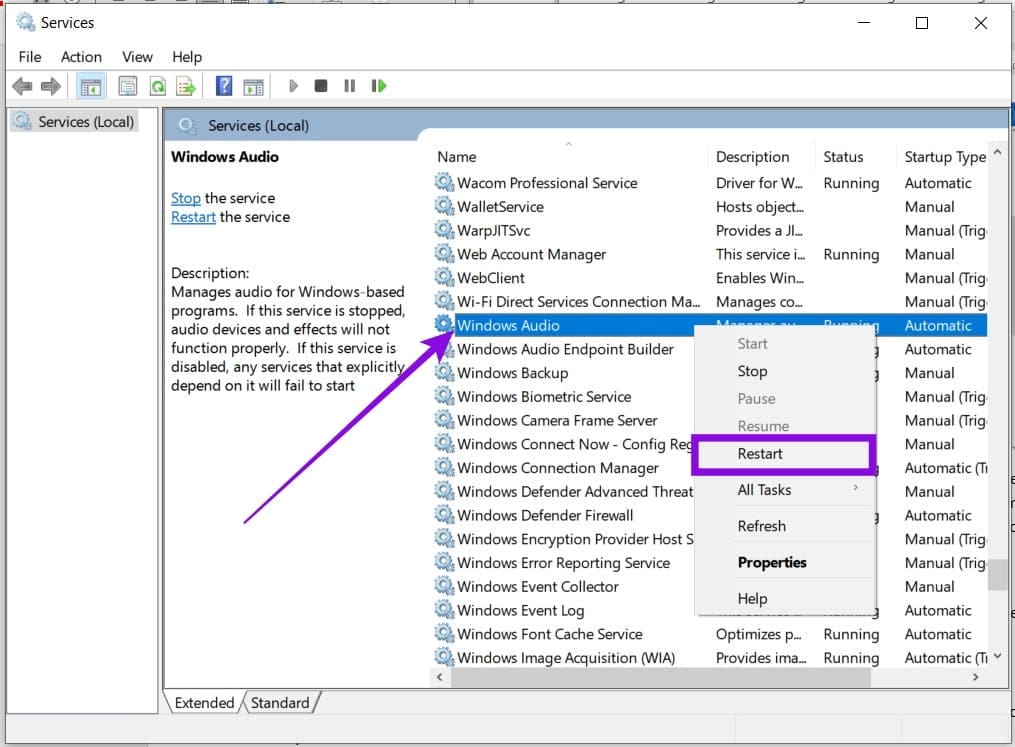Click the horizontal scrollbar thumb
The height and width of the screenshot is (747, 1015).
click(x=660, y=677)
